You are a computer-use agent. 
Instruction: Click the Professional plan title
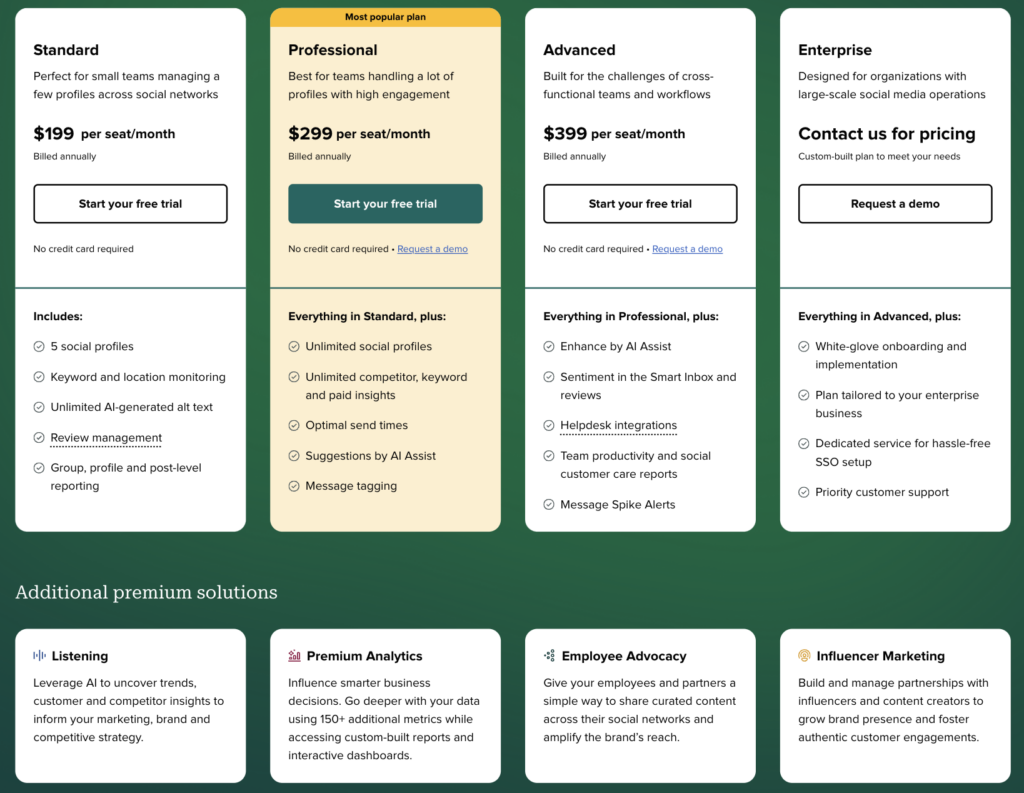332,50
